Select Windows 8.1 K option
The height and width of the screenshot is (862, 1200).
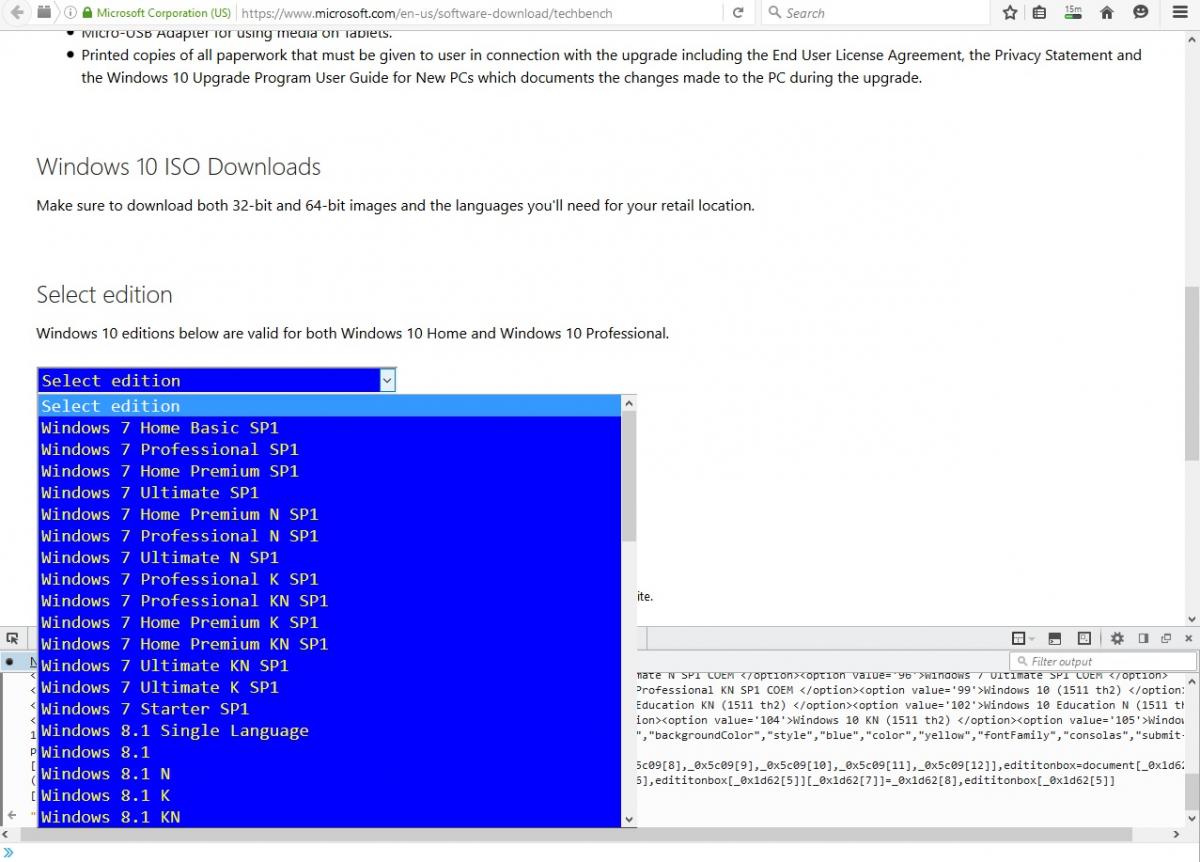click(329, 796)
